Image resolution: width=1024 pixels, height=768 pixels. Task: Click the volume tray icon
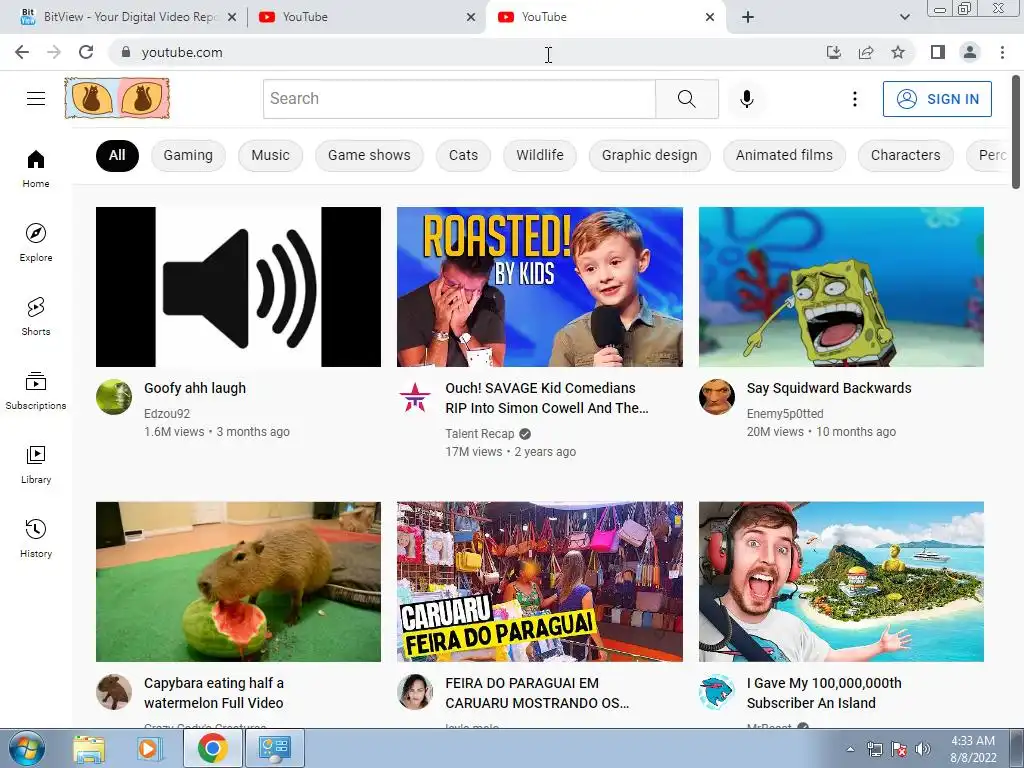click(923, 749)
